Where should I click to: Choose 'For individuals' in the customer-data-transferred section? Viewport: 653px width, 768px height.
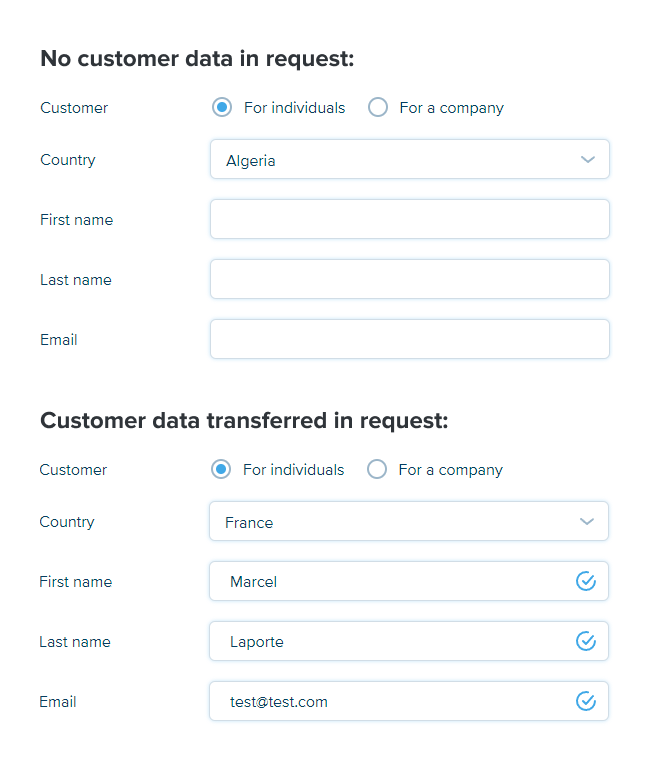click(221, 470)
